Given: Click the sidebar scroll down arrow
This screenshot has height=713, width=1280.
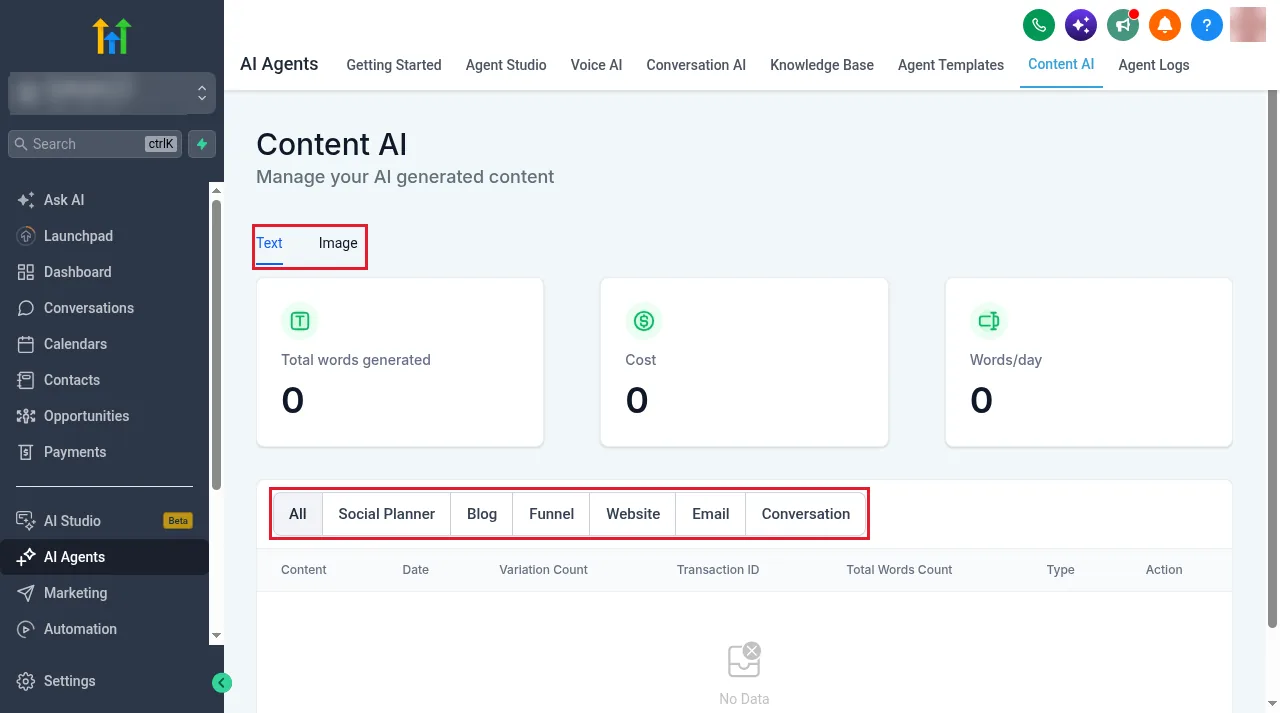Looking at the screenshot, I should [x=216, y=635].
